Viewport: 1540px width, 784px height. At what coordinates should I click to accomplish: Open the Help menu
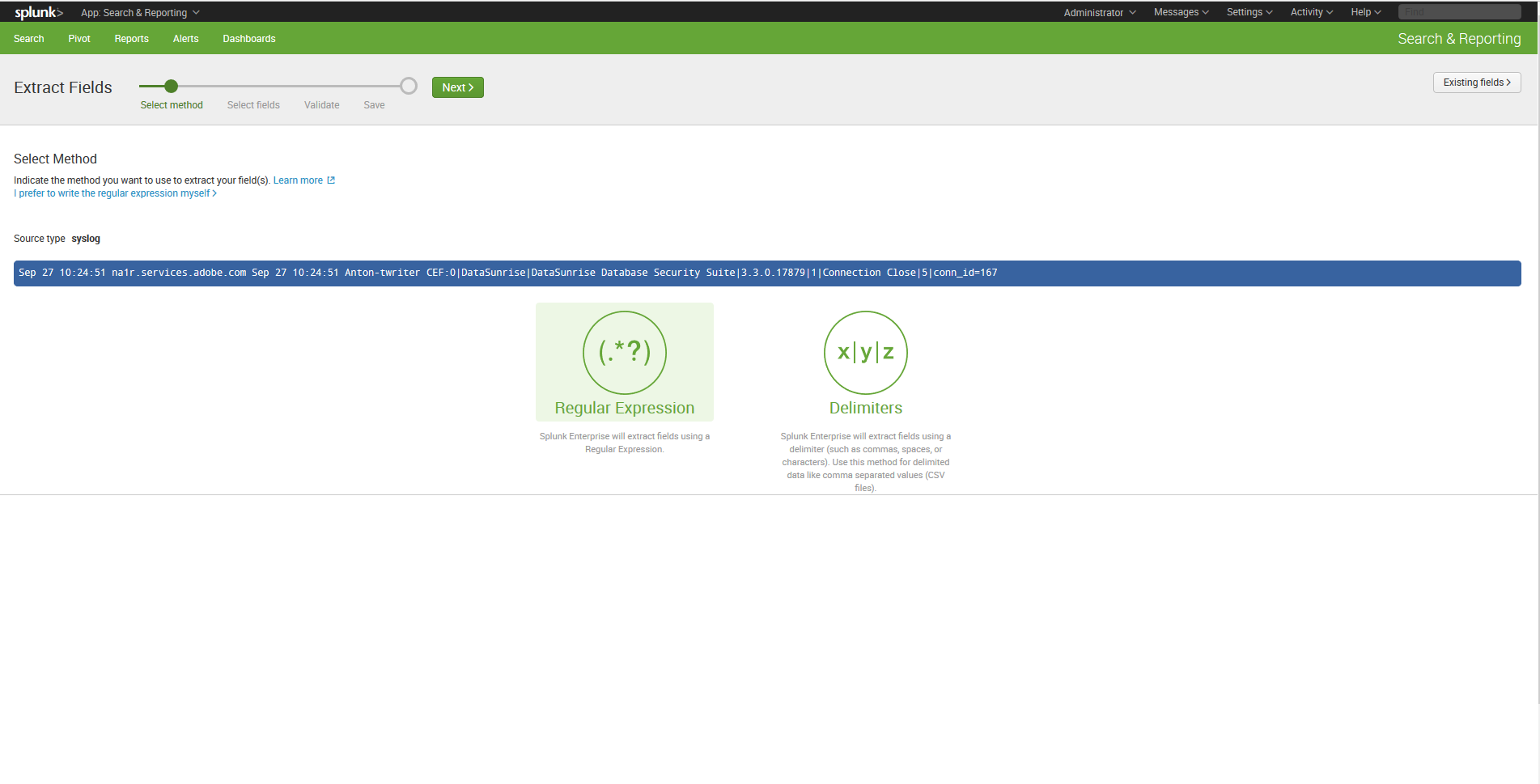pos(1366,12)
